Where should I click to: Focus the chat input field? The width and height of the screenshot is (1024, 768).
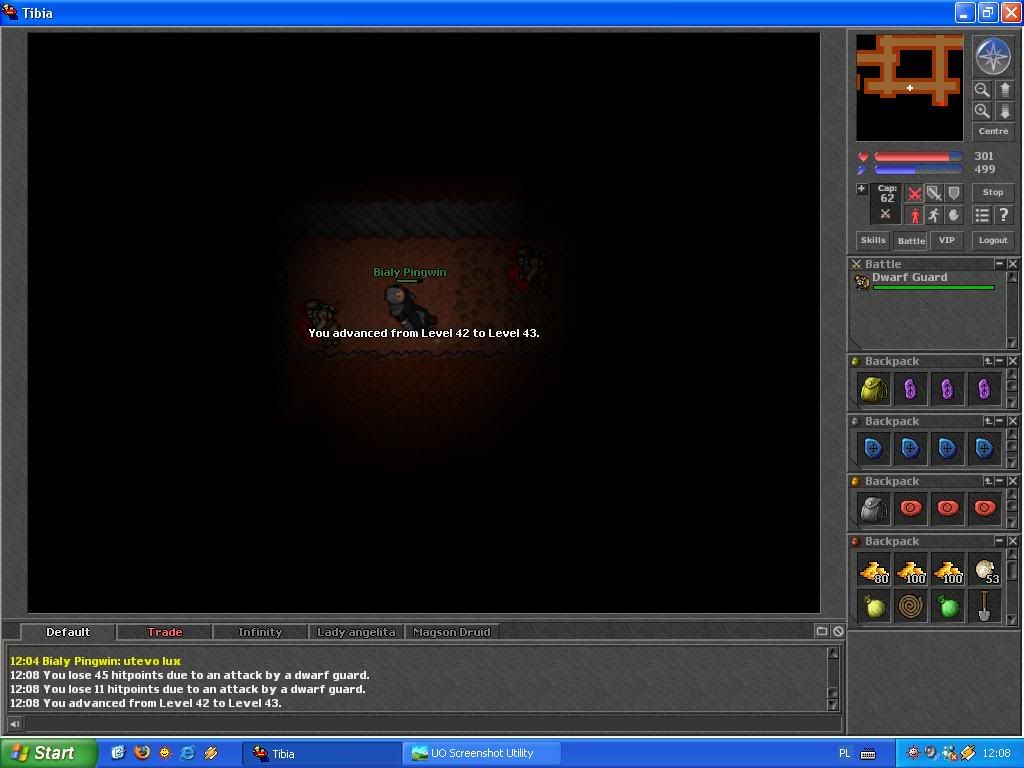coord(432,723)
